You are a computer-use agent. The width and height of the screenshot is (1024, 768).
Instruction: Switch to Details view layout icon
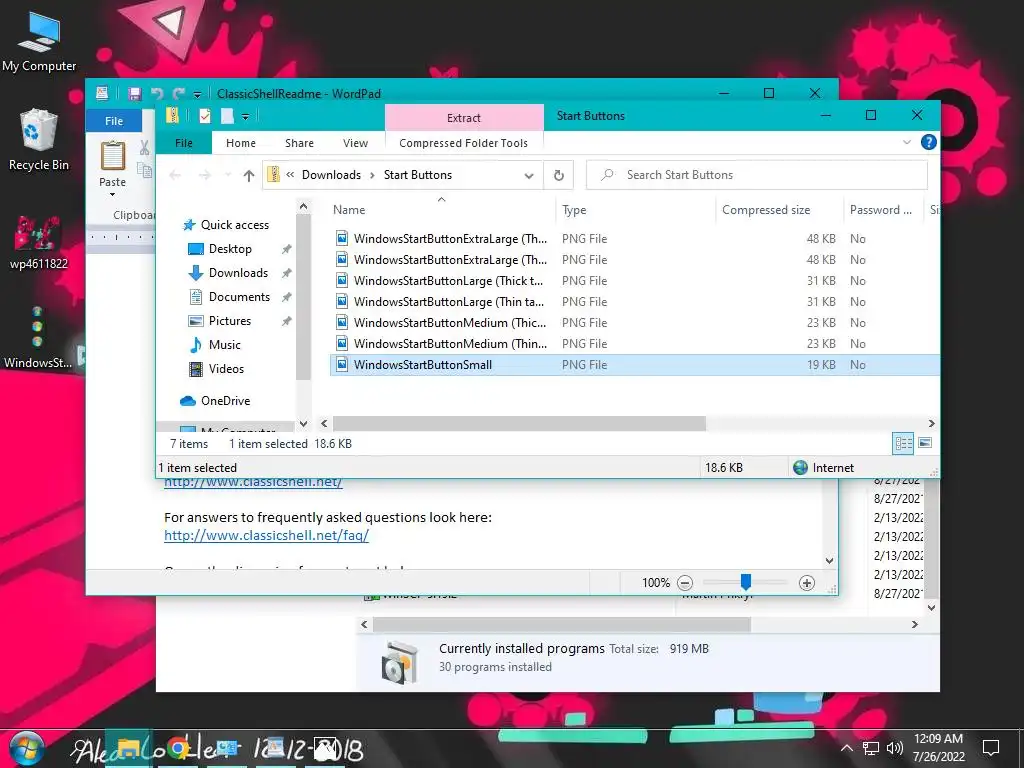coord(903,443)
